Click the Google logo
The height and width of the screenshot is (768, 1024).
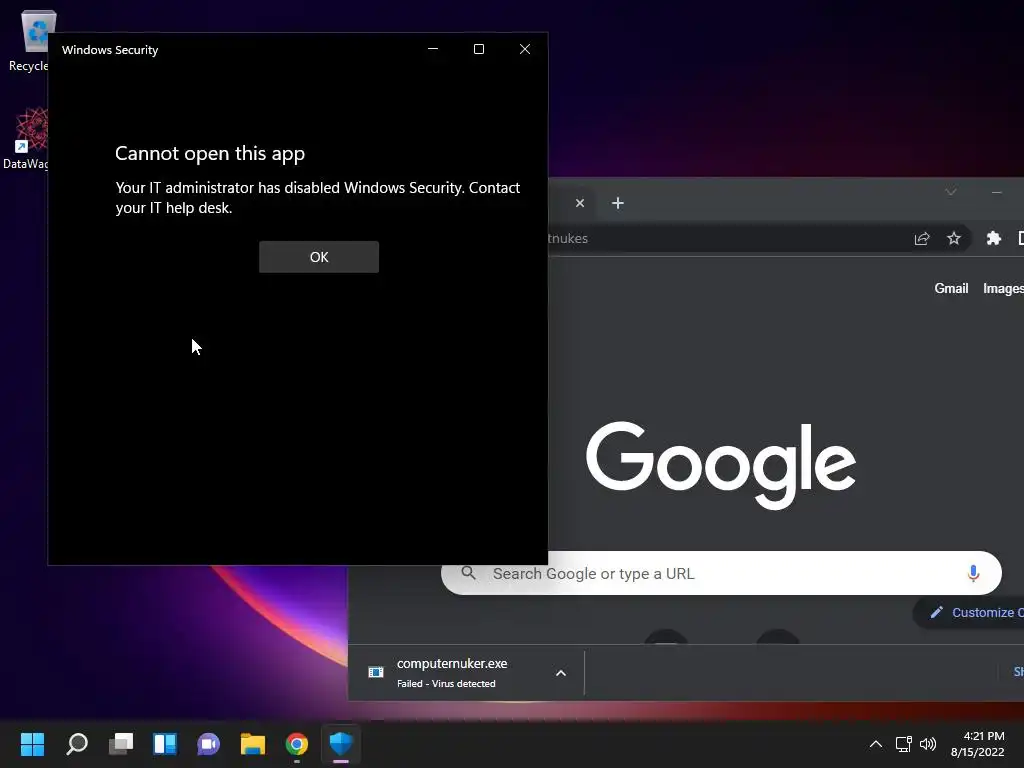(x=721, y=464)
